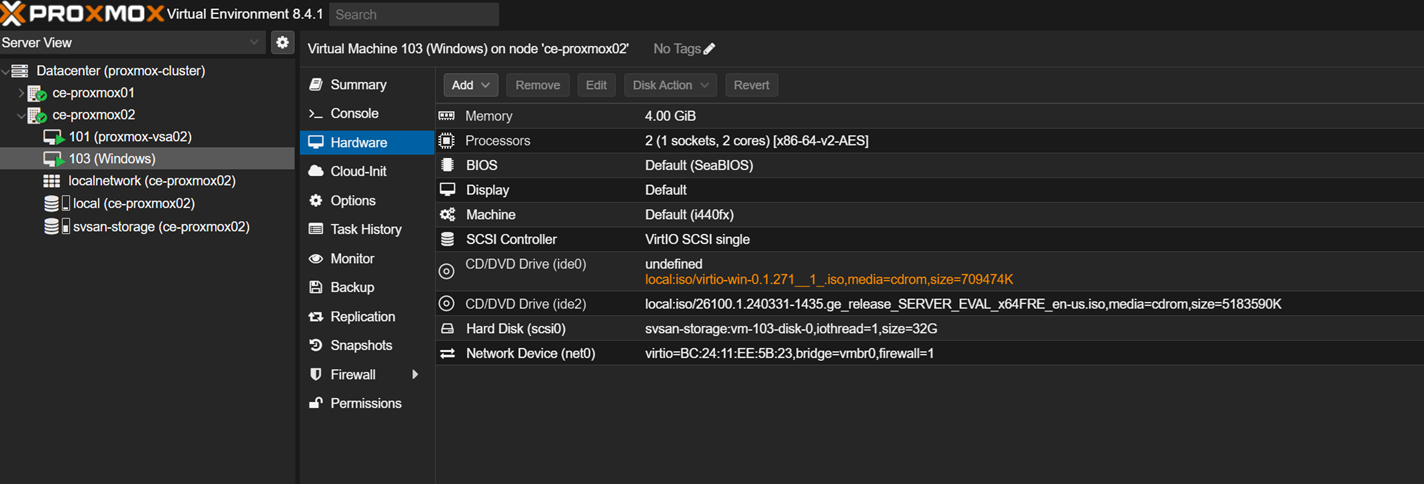The height and width of the screenshot is (484, 1424).
Task: Select the virtio=BC:24:11:EE:5B:23 network value
Action: [790, 353]
